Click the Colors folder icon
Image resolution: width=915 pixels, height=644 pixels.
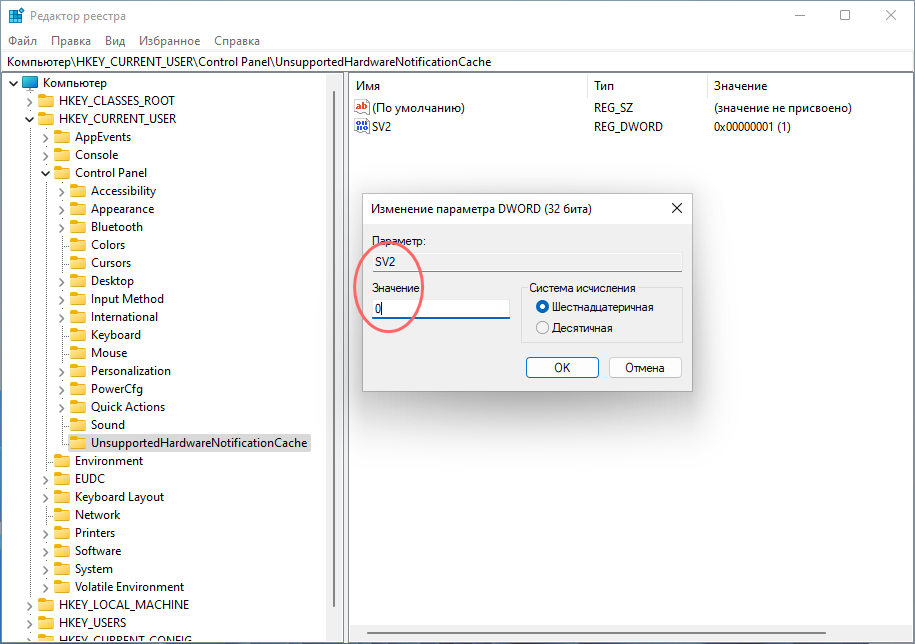(x=78, y=245)
